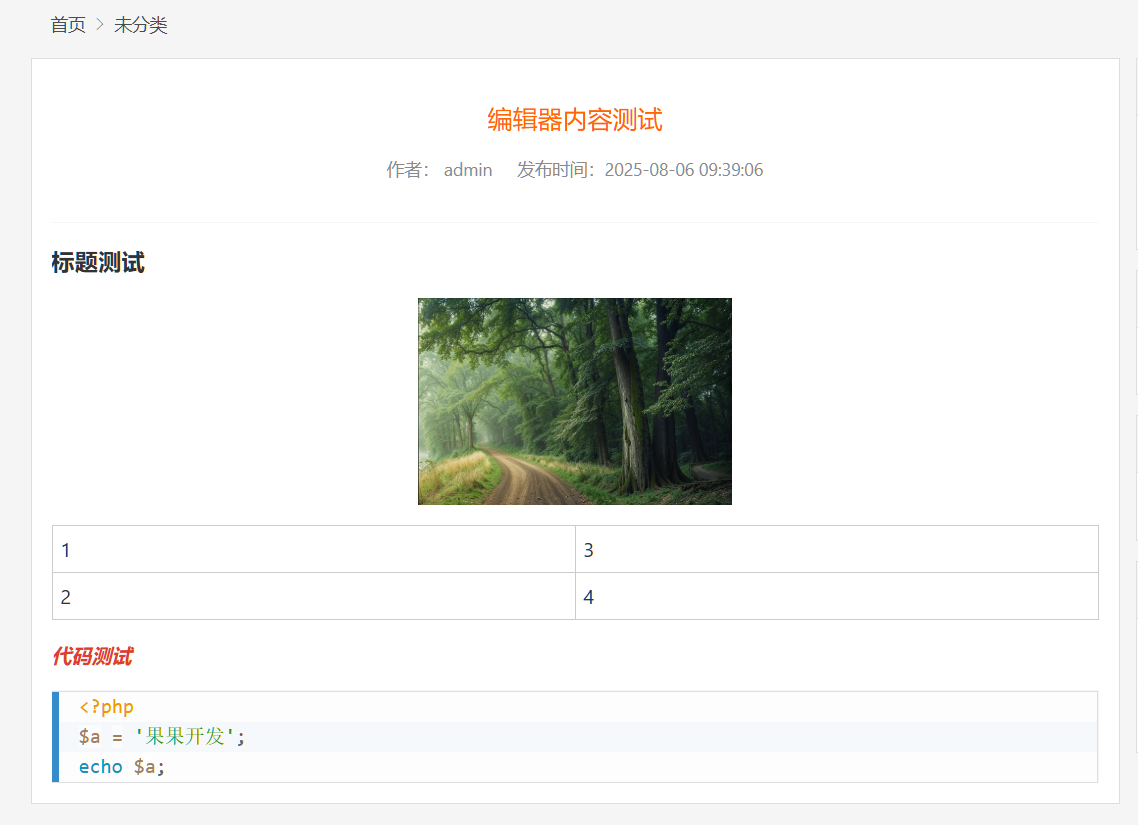Click table cell containing 4
The width and height of the screenshot is (1138, 825).
(x=837, y=596)
